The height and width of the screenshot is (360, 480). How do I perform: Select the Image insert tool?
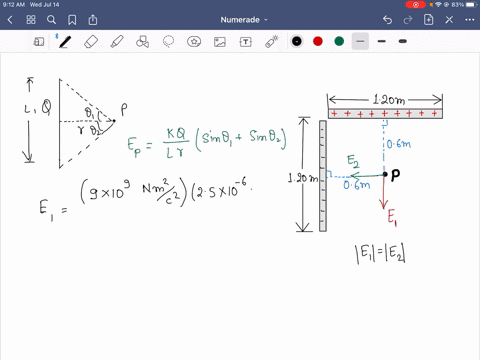(x=220, y=42)
